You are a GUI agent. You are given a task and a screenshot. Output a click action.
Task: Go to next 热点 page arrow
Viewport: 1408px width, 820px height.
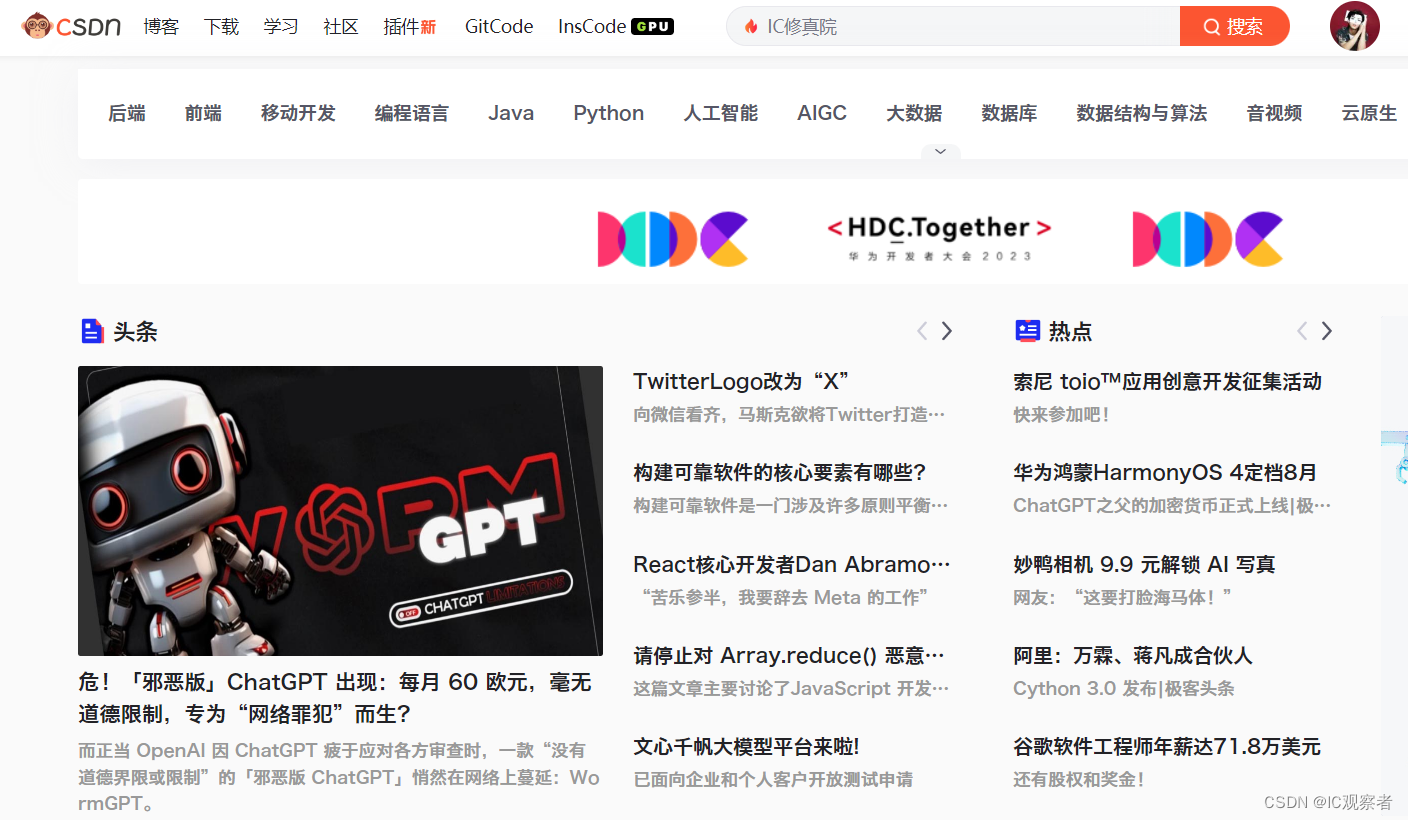[1327, 331]
